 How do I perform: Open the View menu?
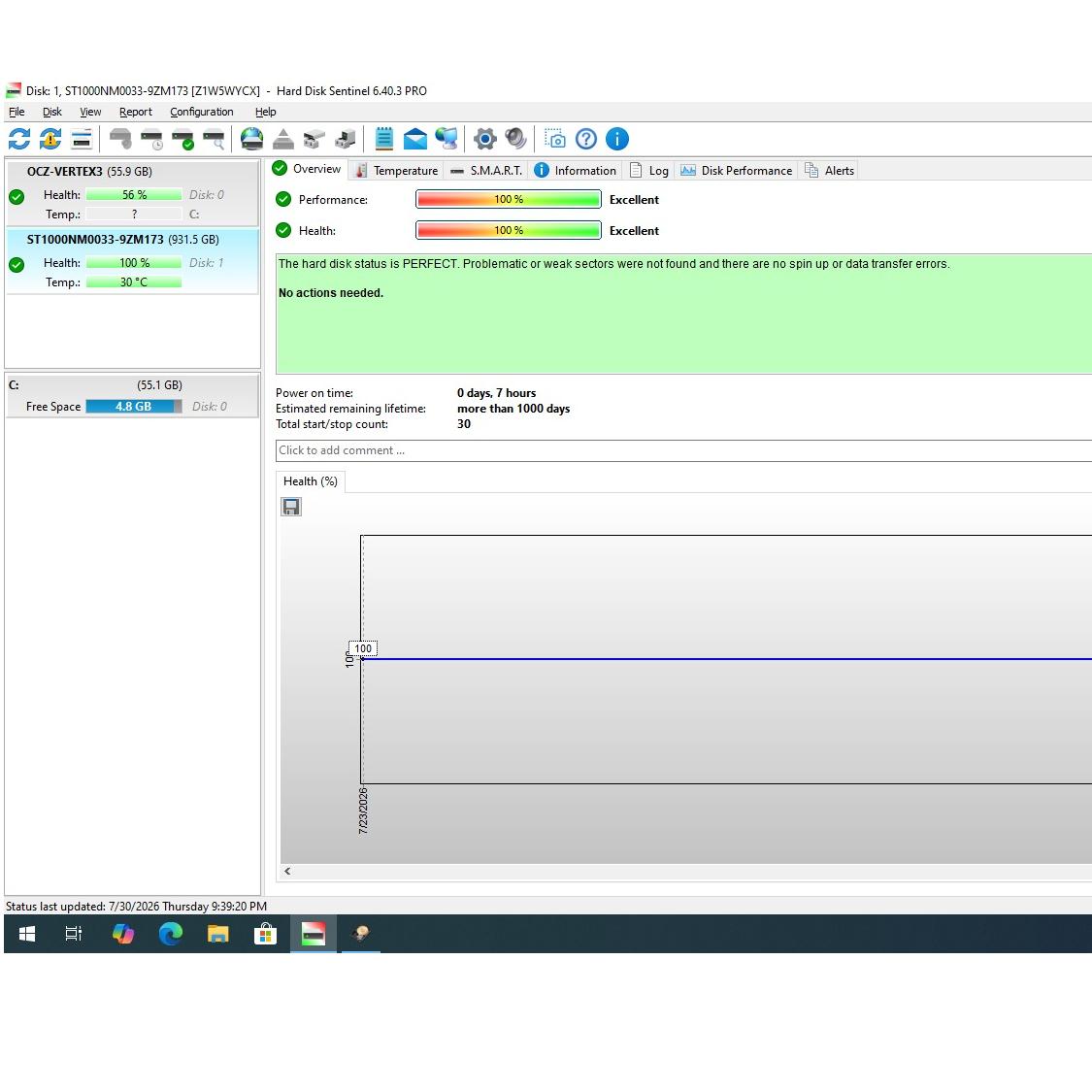[x=90, y=112]
